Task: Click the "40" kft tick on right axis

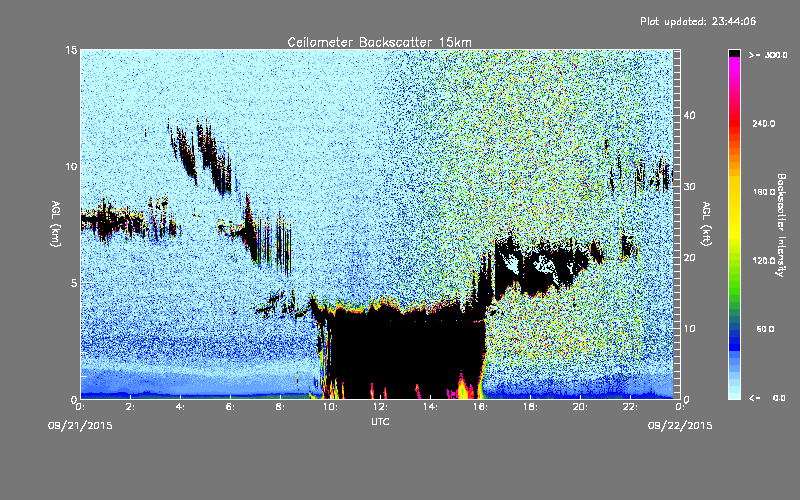Action: (x=689, y=115)
